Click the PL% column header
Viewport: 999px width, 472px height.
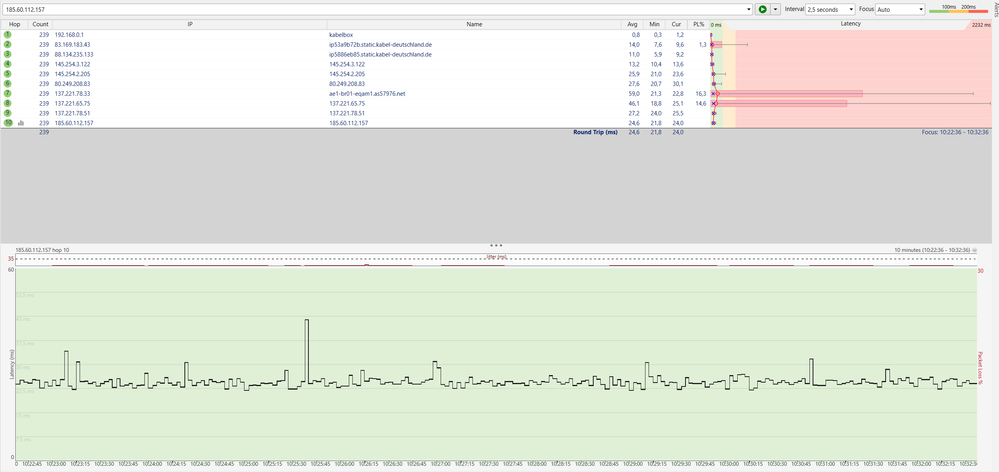[x=699, y=24]
